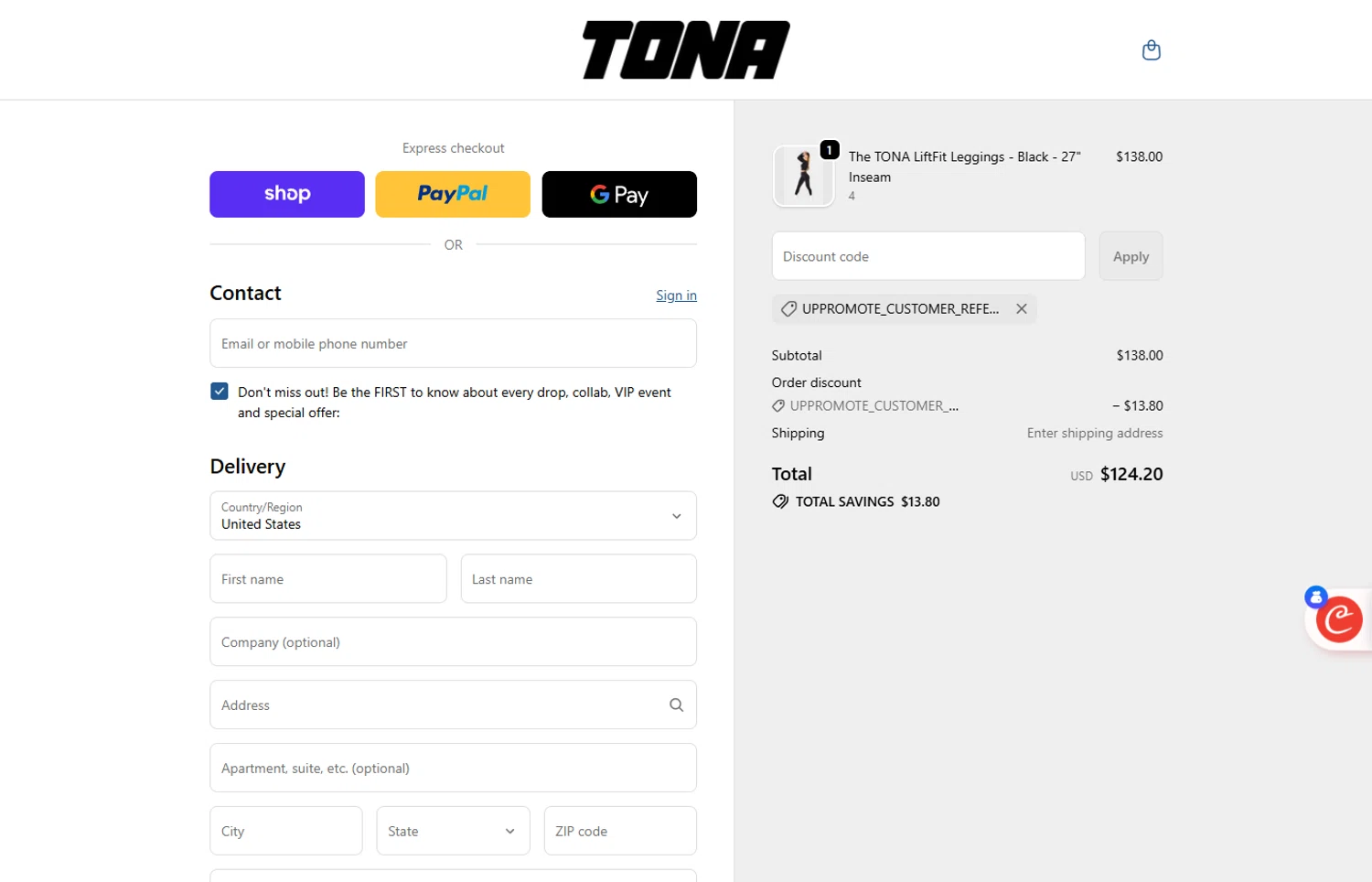Click the total savings tag icon
1372x882 pixels.
(780, 501)
